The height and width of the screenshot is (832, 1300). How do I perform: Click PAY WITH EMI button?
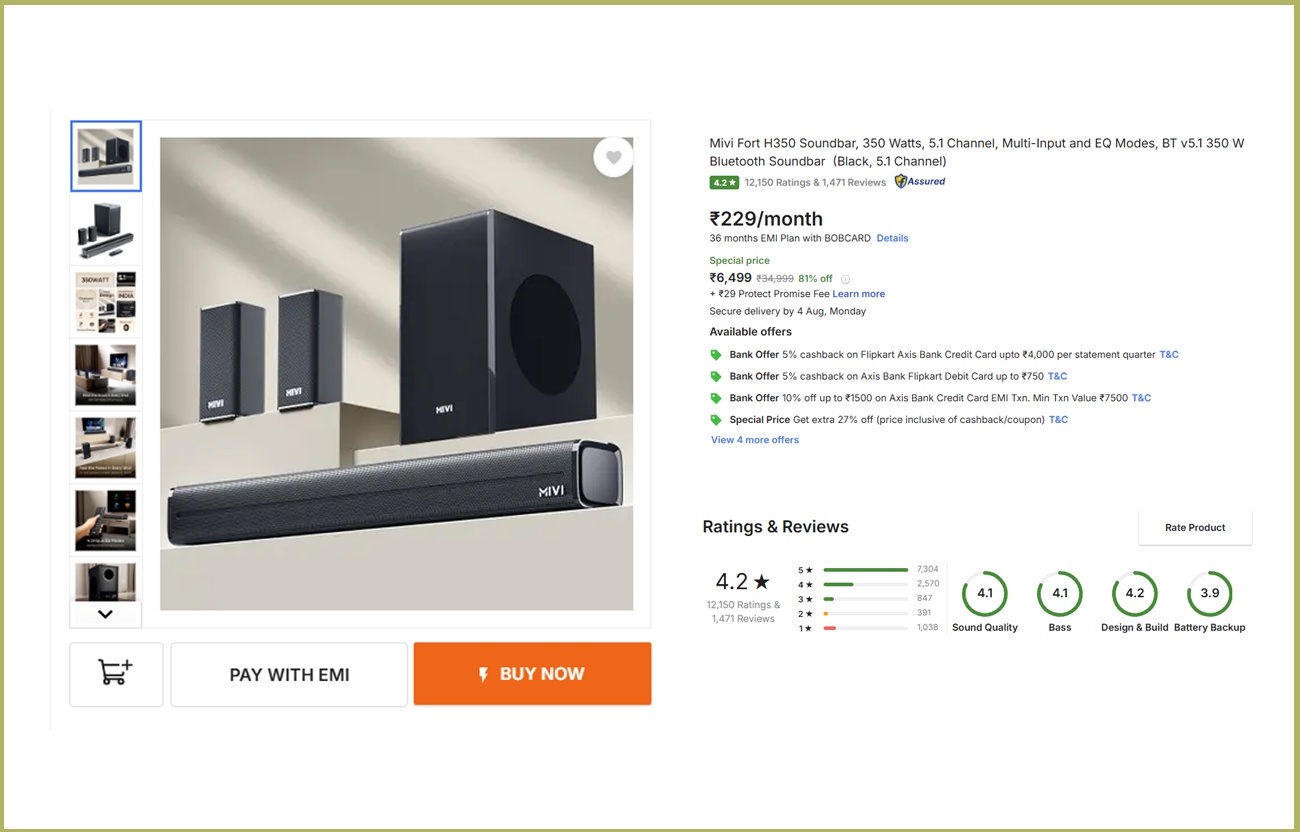coord(289,674)
